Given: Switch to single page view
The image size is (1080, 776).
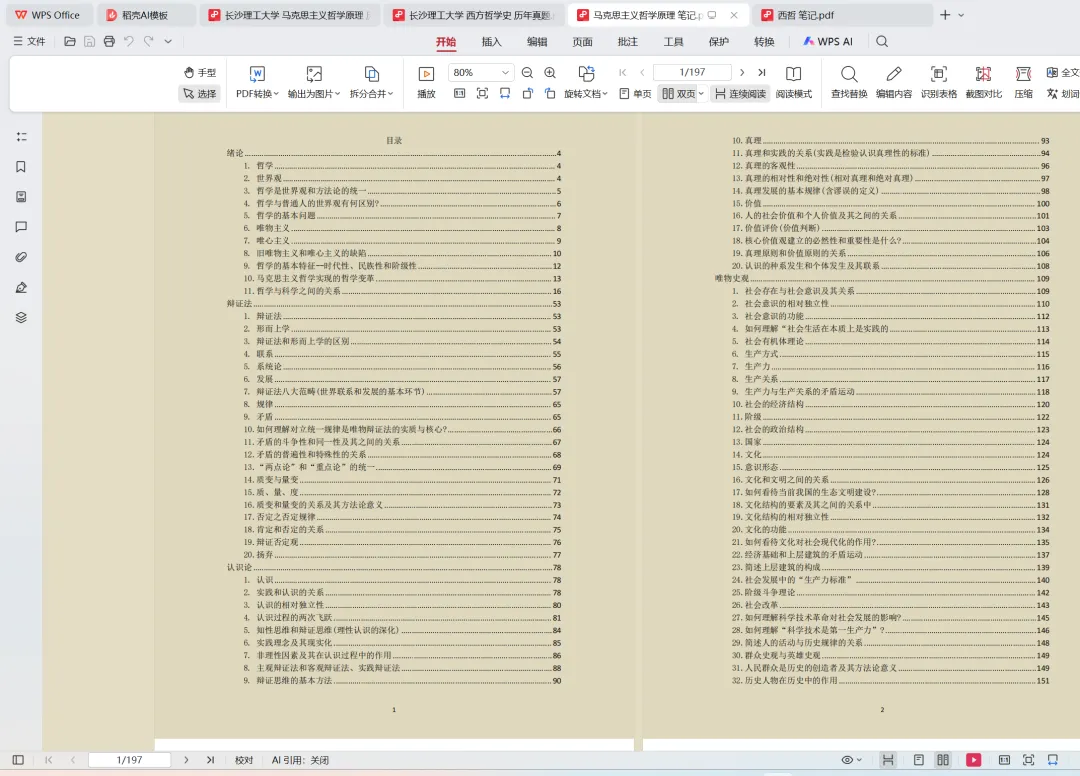Looking at the screenshot, I should point(635,94).
